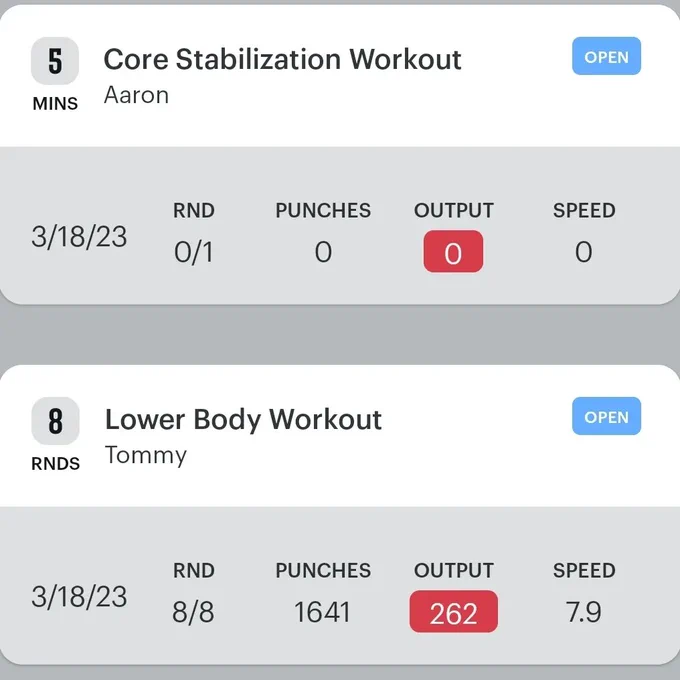Select the Lower Body Workout title
This screenshot has height=680, width=680.
(x=243, y=419)
